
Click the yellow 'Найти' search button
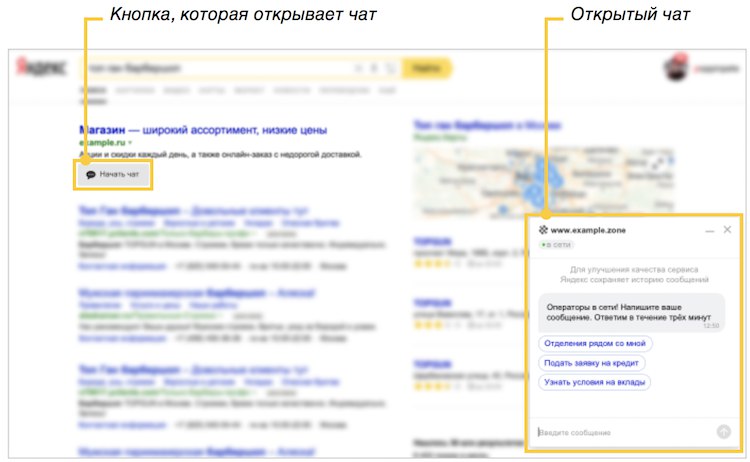coord(426,68)
